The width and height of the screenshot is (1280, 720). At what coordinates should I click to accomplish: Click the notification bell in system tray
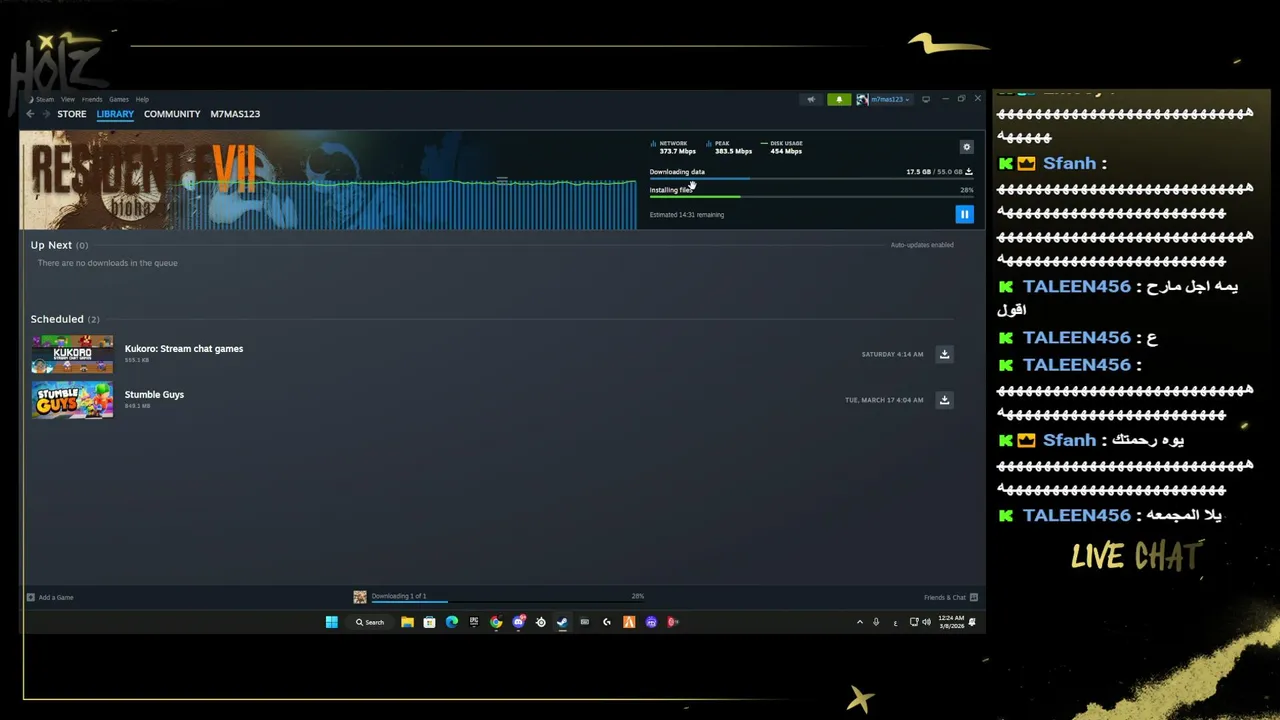(972, 622)
